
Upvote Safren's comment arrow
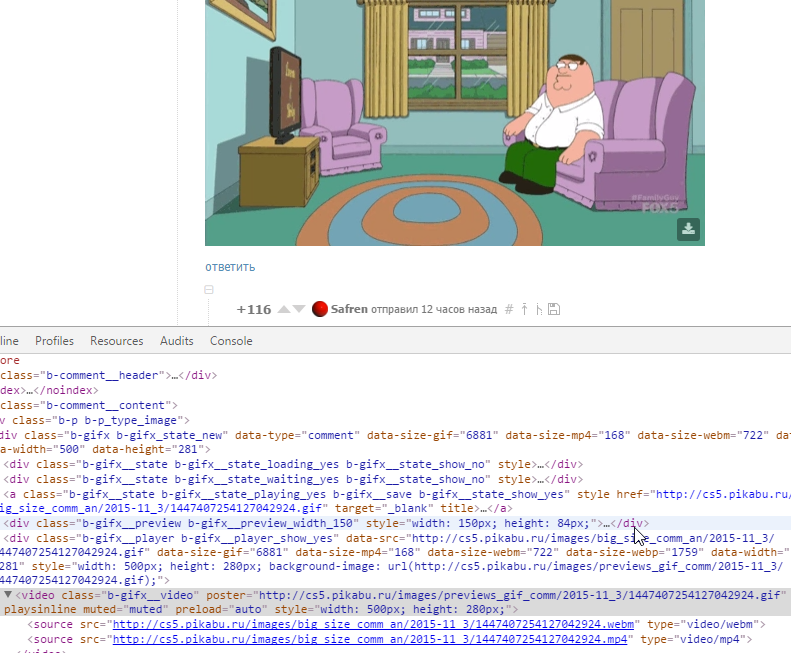coord(284,309)
